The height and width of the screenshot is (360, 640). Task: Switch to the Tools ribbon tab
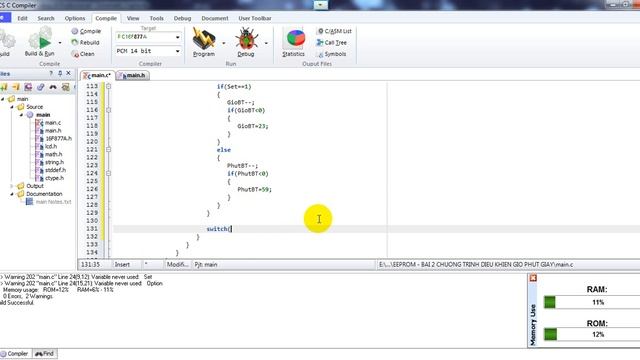click(156, 18)
